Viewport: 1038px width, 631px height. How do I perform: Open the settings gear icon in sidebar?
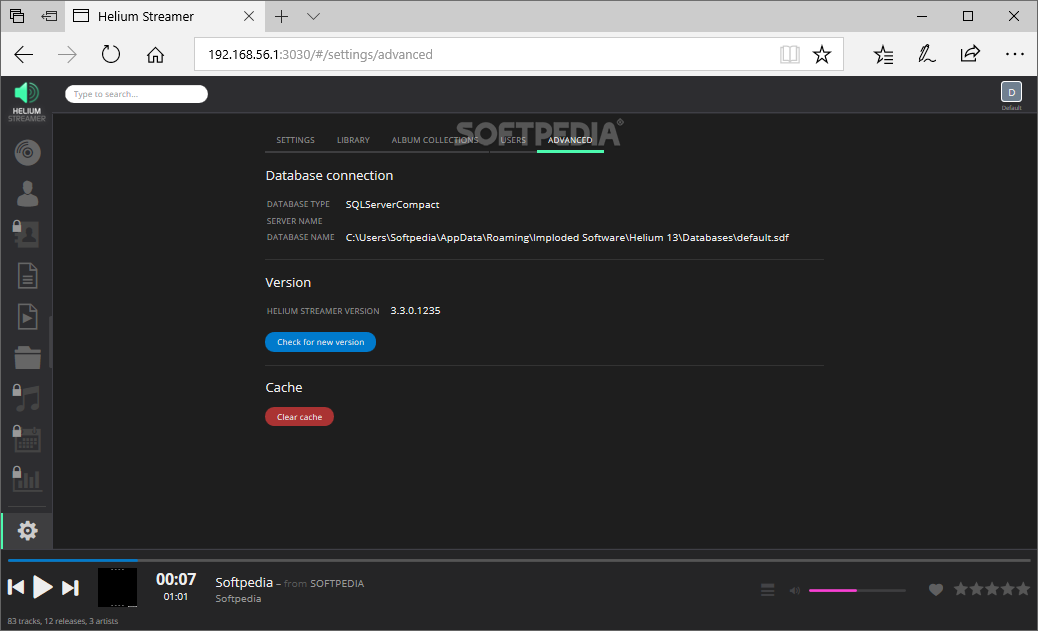[27, 530]
